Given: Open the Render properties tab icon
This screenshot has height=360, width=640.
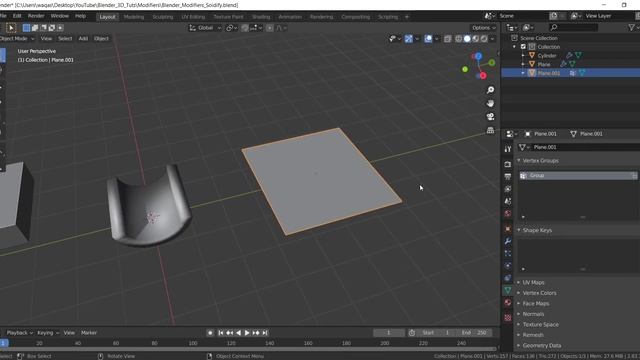Looking at the screenshot, I should (507, 164).
